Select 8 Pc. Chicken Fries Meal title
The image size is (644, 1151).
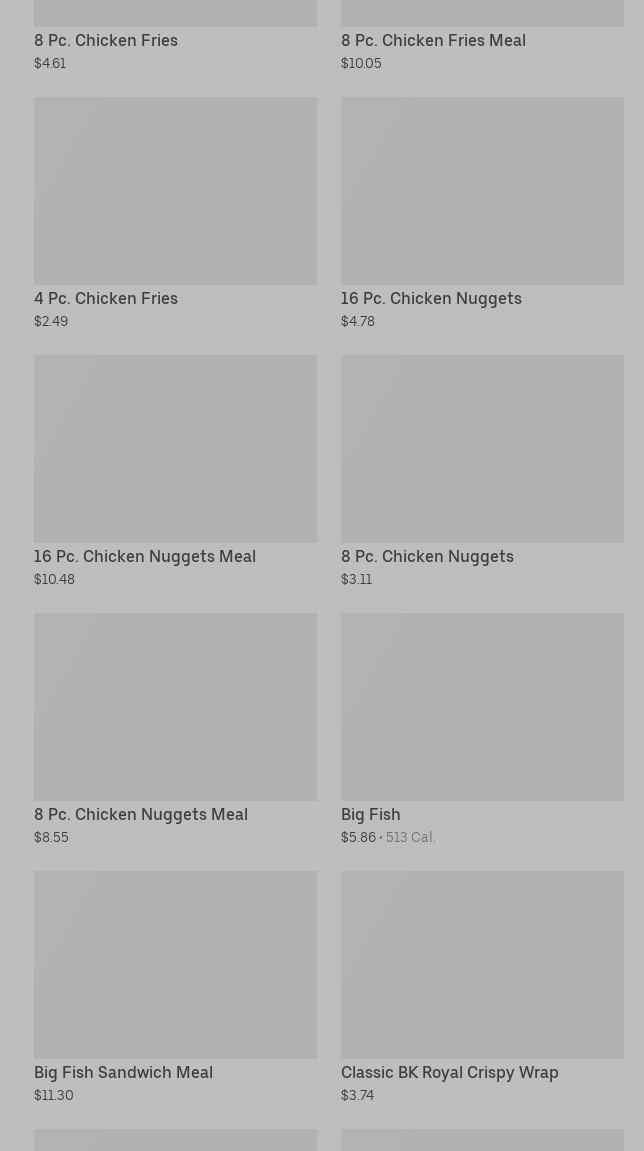(433, 41)
